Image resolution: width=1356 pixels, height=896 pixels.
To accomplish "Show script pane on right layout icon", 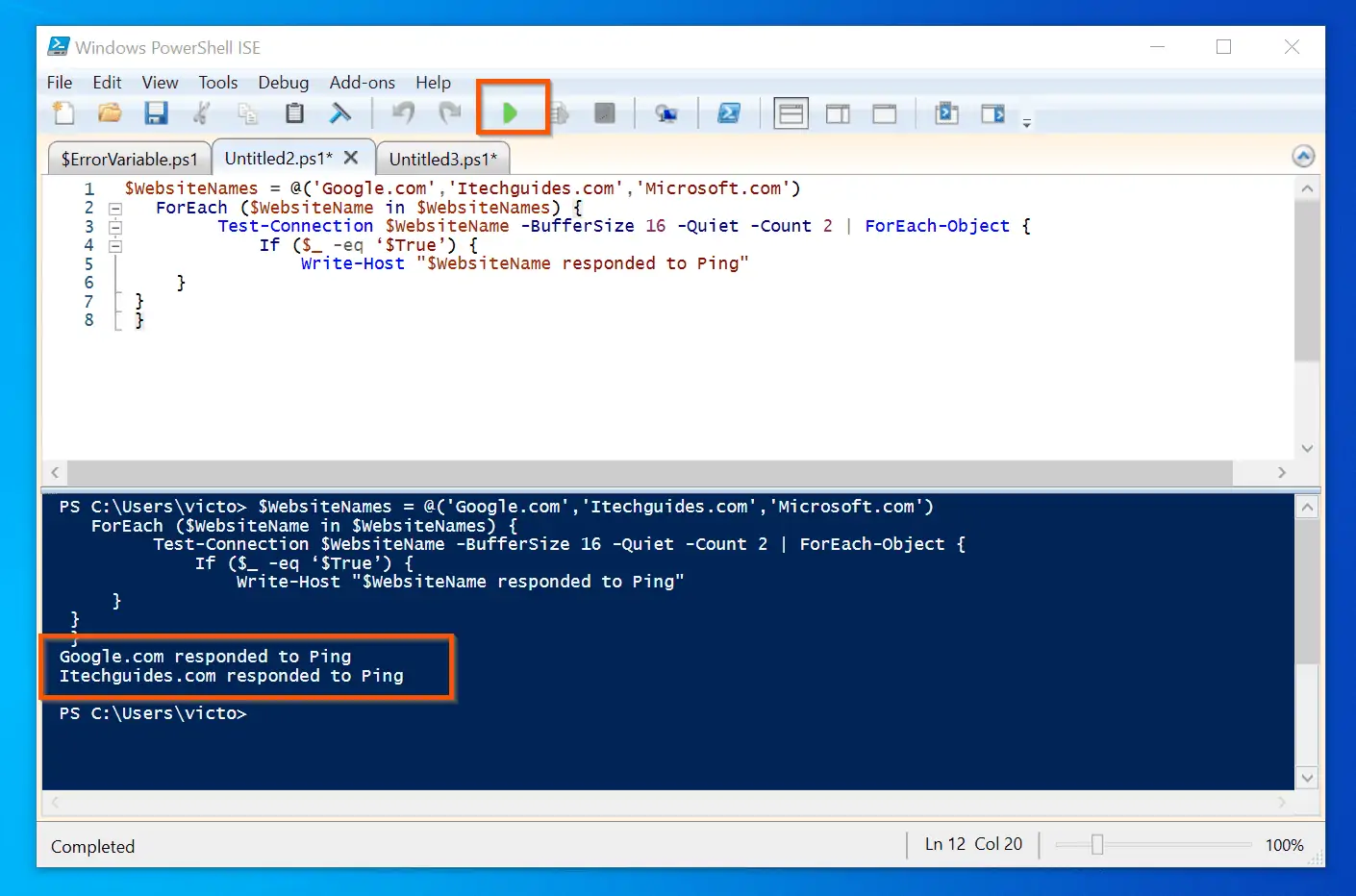I will point(838,113).
